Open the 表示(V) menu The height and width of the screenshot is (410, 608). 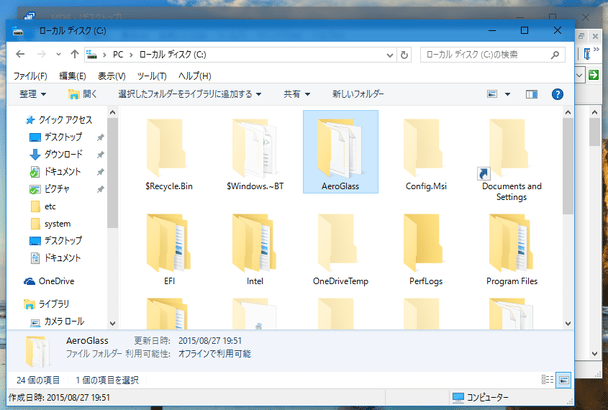pyautogui.click(x=112, y=76)
